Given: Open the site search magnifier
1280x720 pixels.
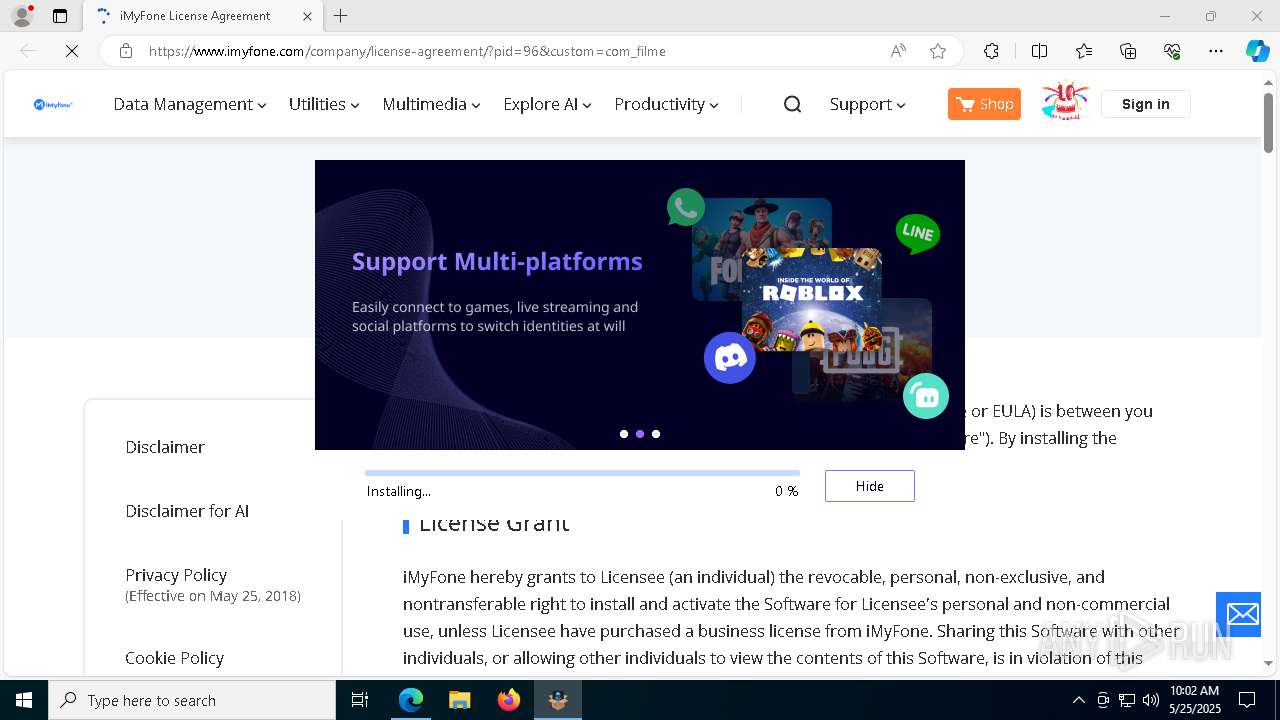Looking at the screenshot, I should (792, 104).
